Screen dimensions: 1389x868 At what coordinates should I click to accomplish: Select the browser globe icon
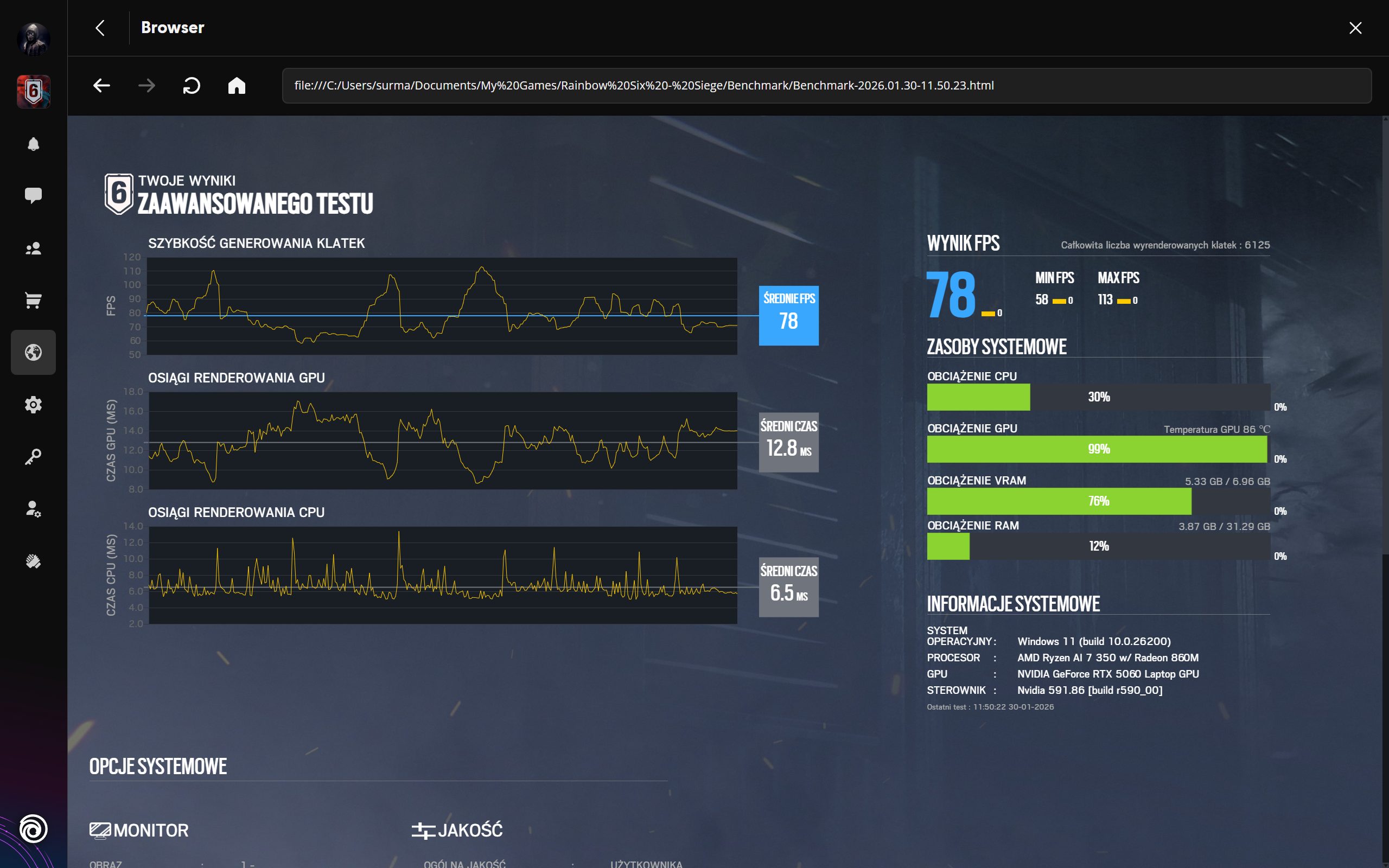[x=33, y=353]
